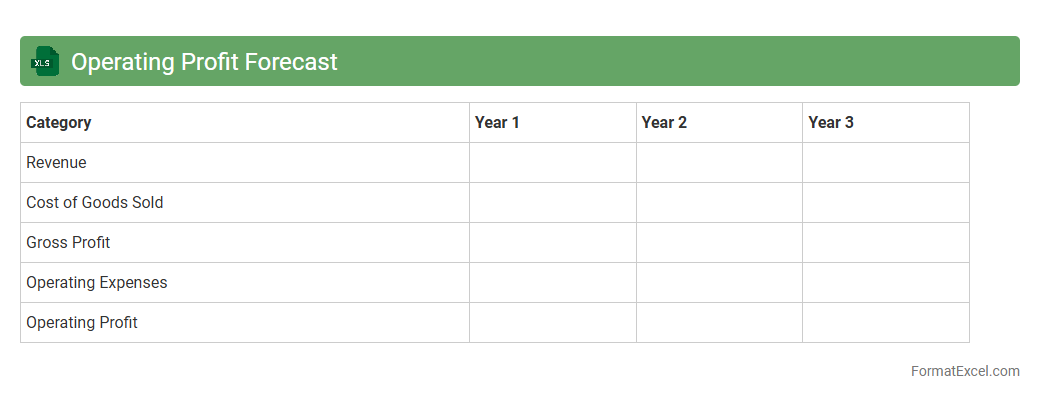This screenshot has height=400, width=1040.
Task: Click the Revenue row label
Action: 56,163
